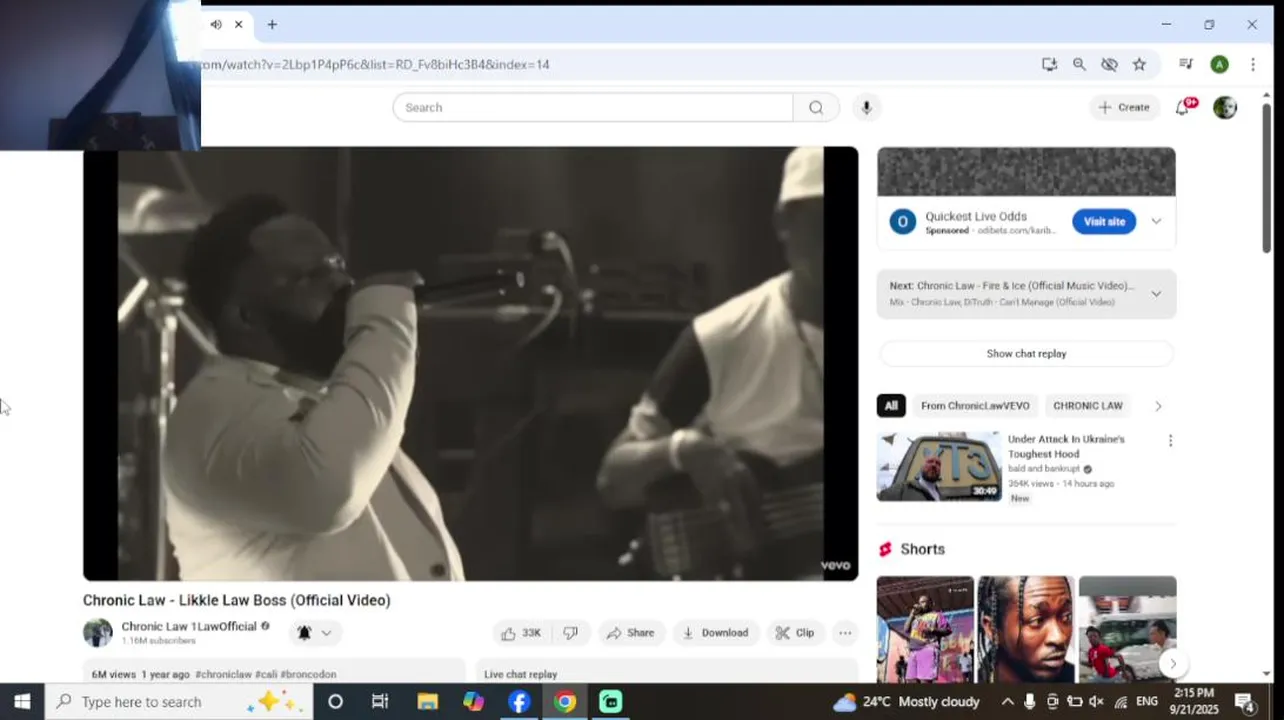Screen dimensions: 1284x720
Task: Share the video
Action: click(630, 633)
